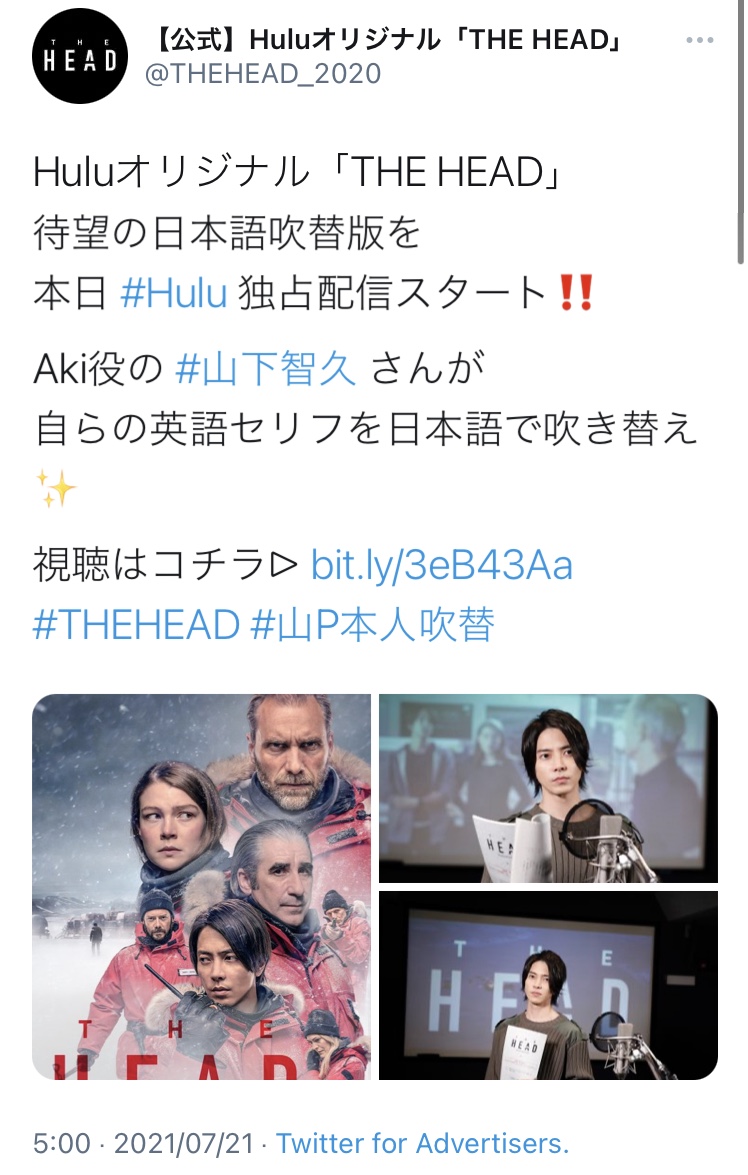Tap the #Hulu hashtag

(174, 292)
